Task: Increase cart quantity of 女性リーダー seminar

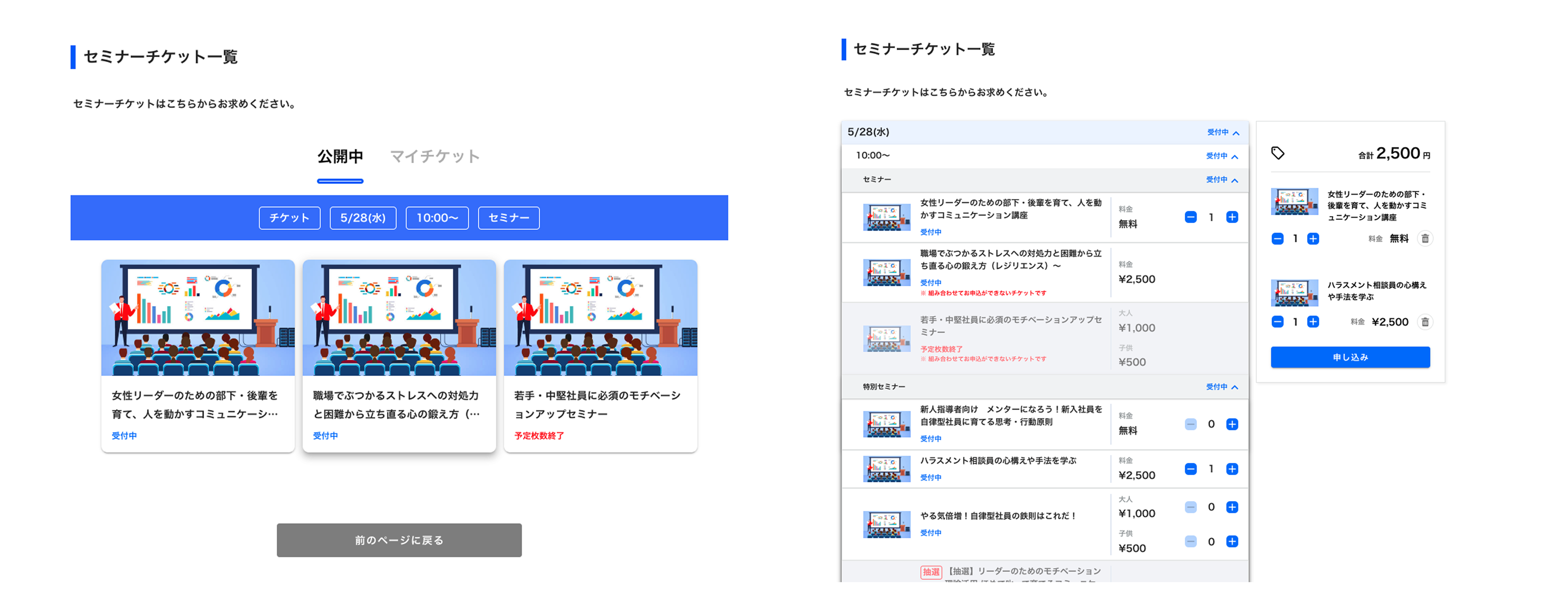Action: click(1313, 239)
